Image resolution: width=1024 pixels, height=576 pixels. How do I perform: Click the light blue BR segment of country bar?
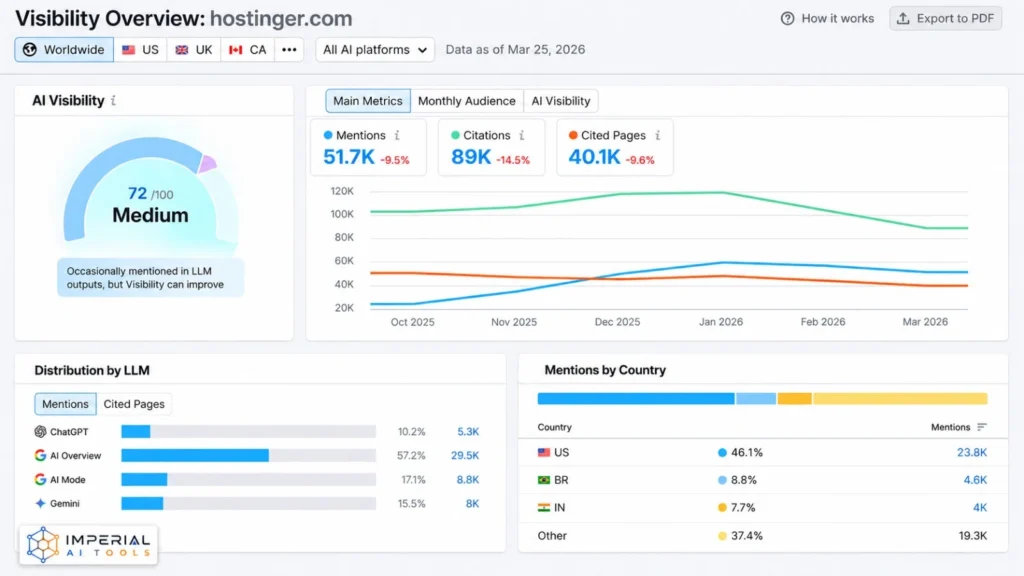click(x=756, y=398)
